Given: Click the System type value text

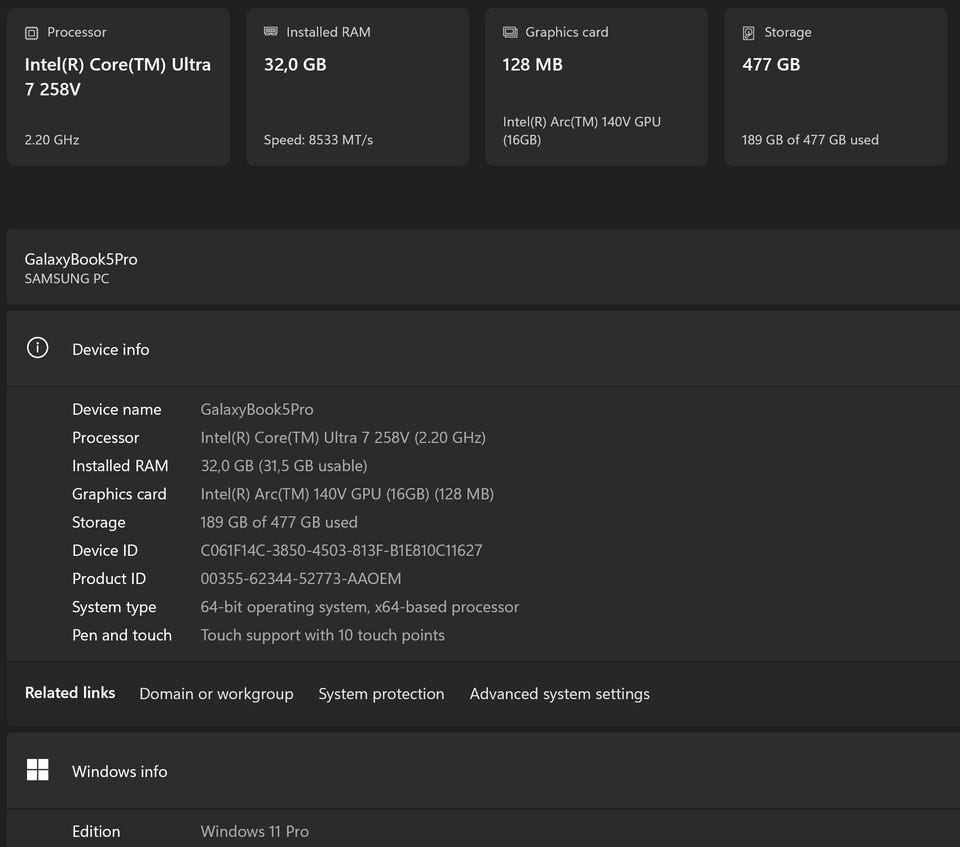Looking at the screenshot, I should pos(359,607).
